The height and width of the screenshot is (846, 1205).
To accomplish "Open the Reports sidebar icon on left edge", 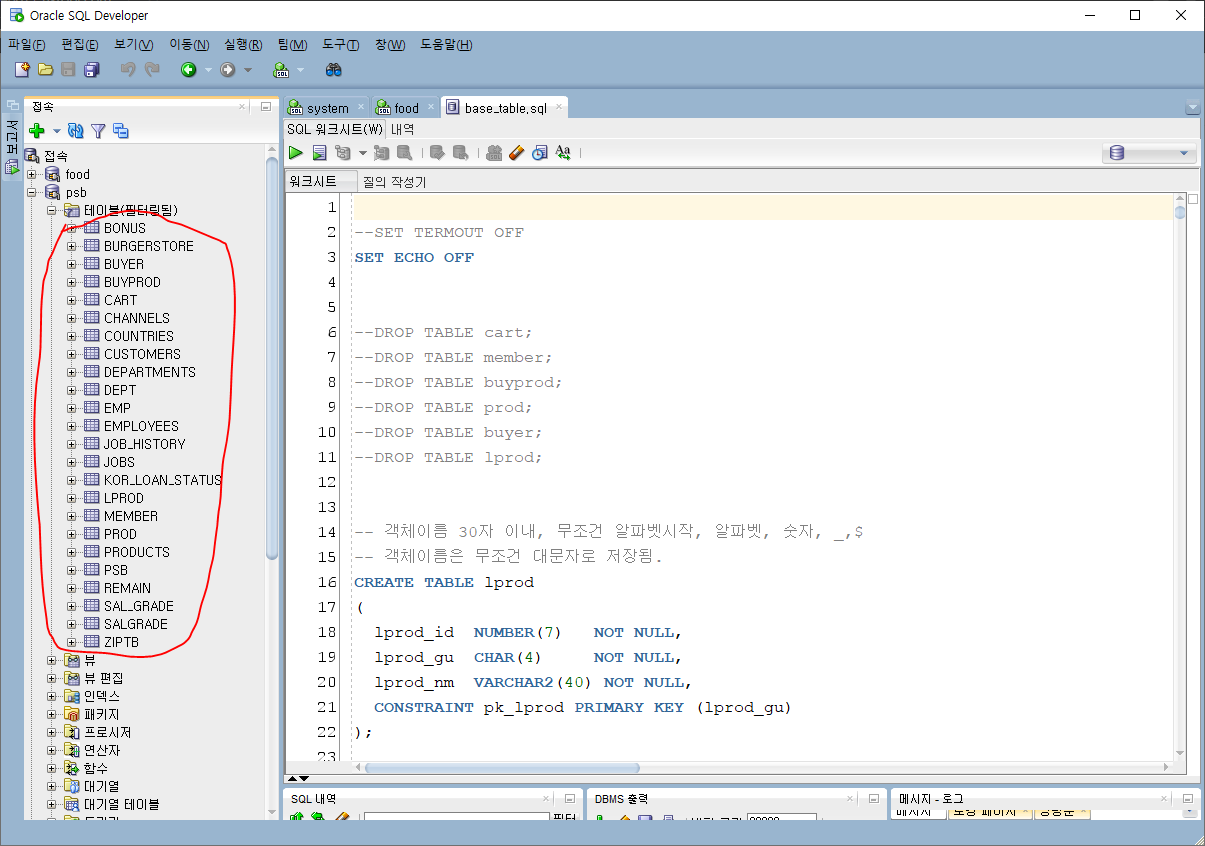I will [x=12, y=168].
